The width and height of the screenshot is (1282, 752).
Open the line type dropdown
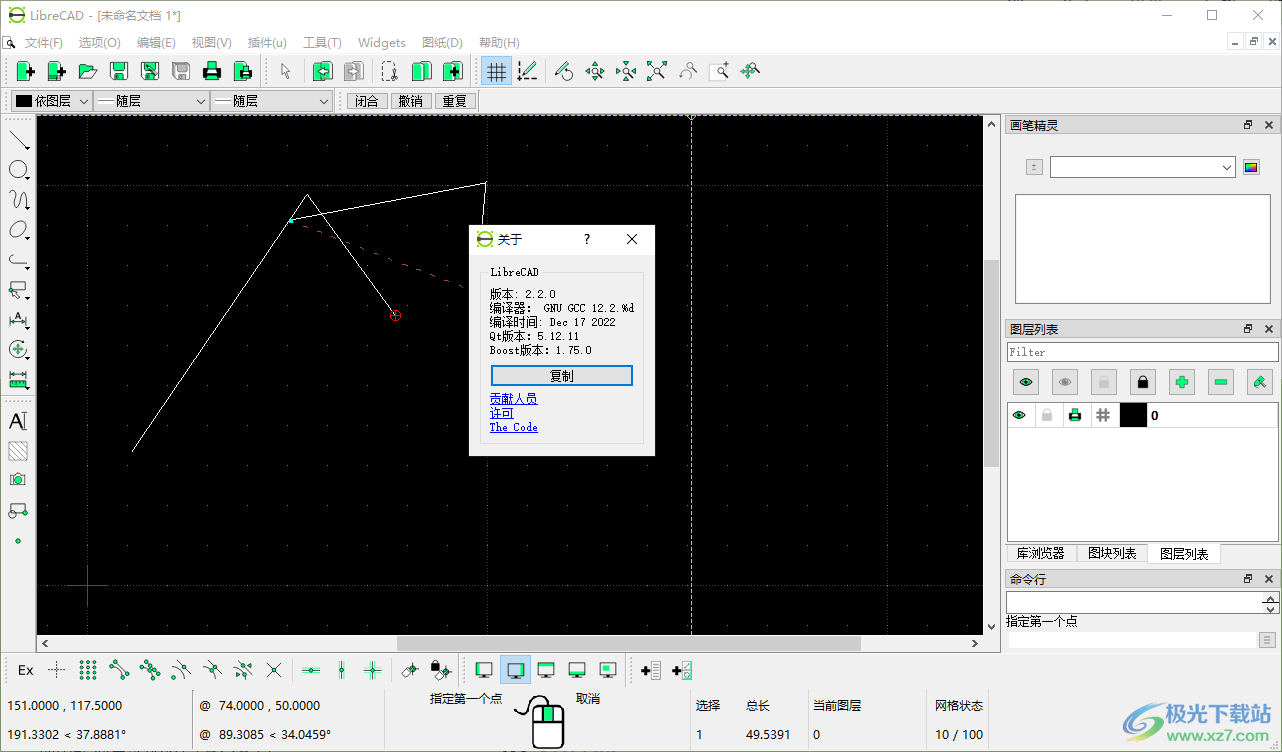272,101
